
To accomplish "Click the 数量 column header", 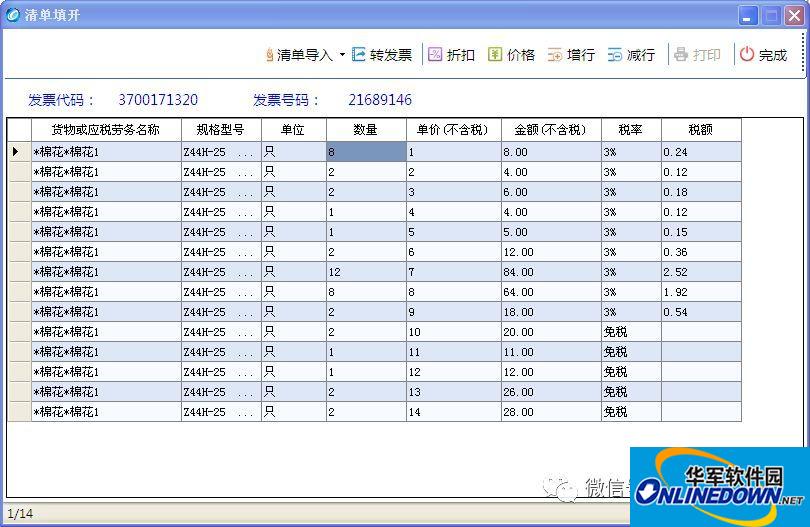I will click(x=366, y=130).
